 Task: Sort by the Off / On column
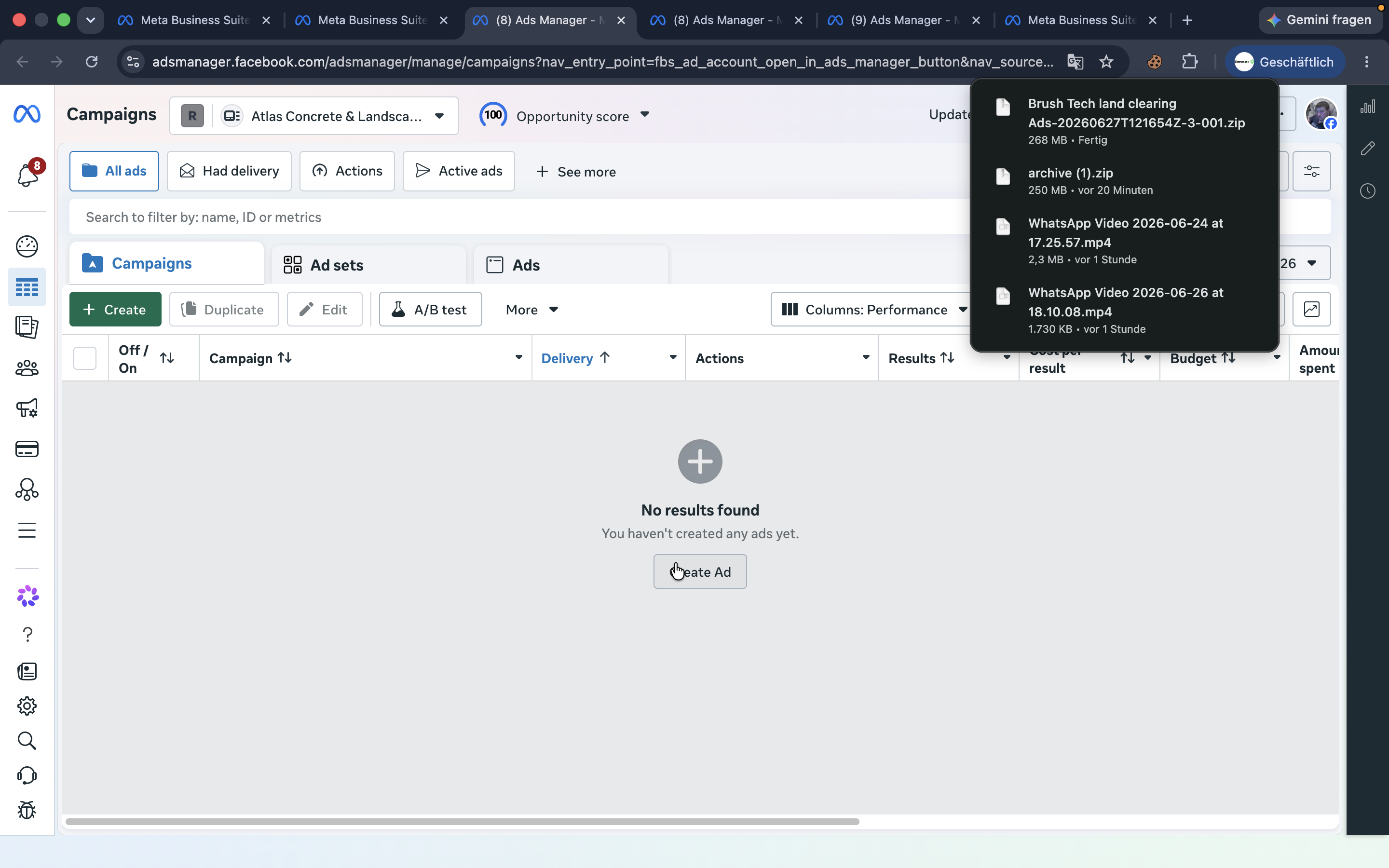pyautogui.click(x=166, y=358)
